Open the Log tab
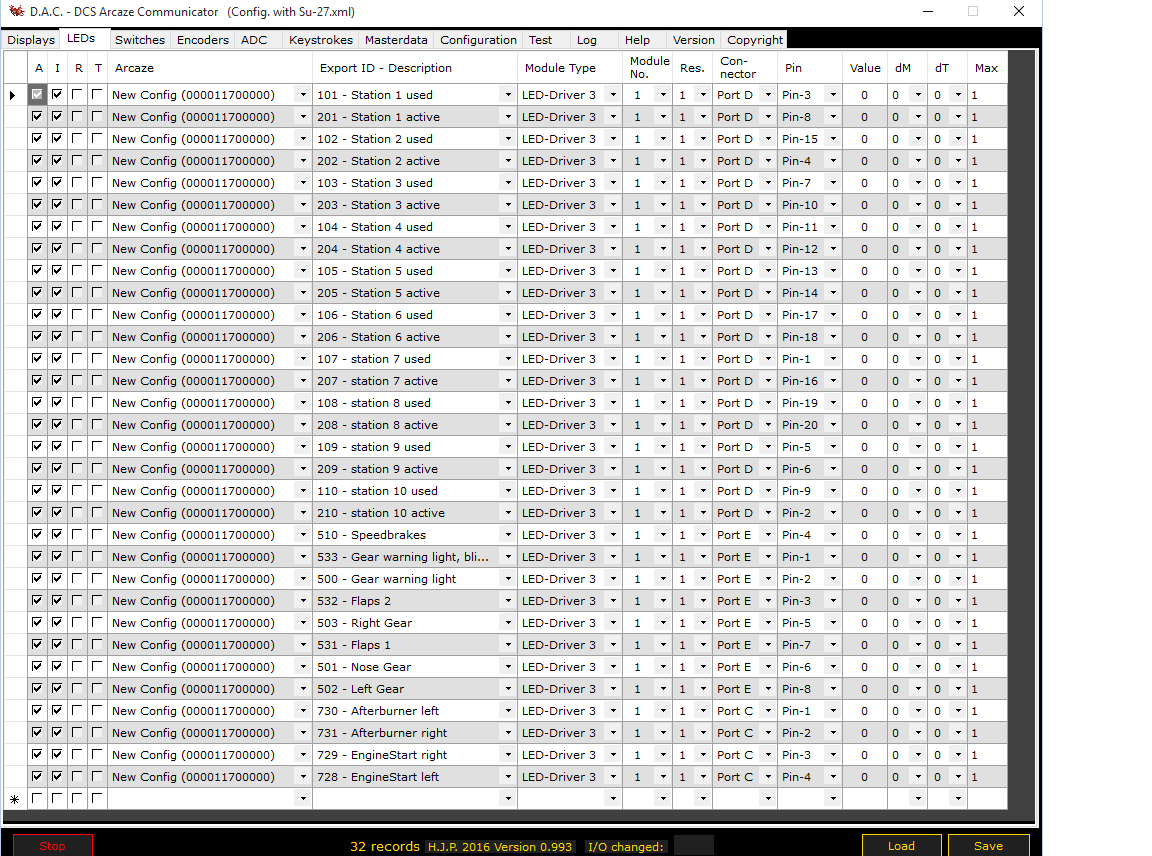This screenshot has width=1152, height=856. click(586, 40)
